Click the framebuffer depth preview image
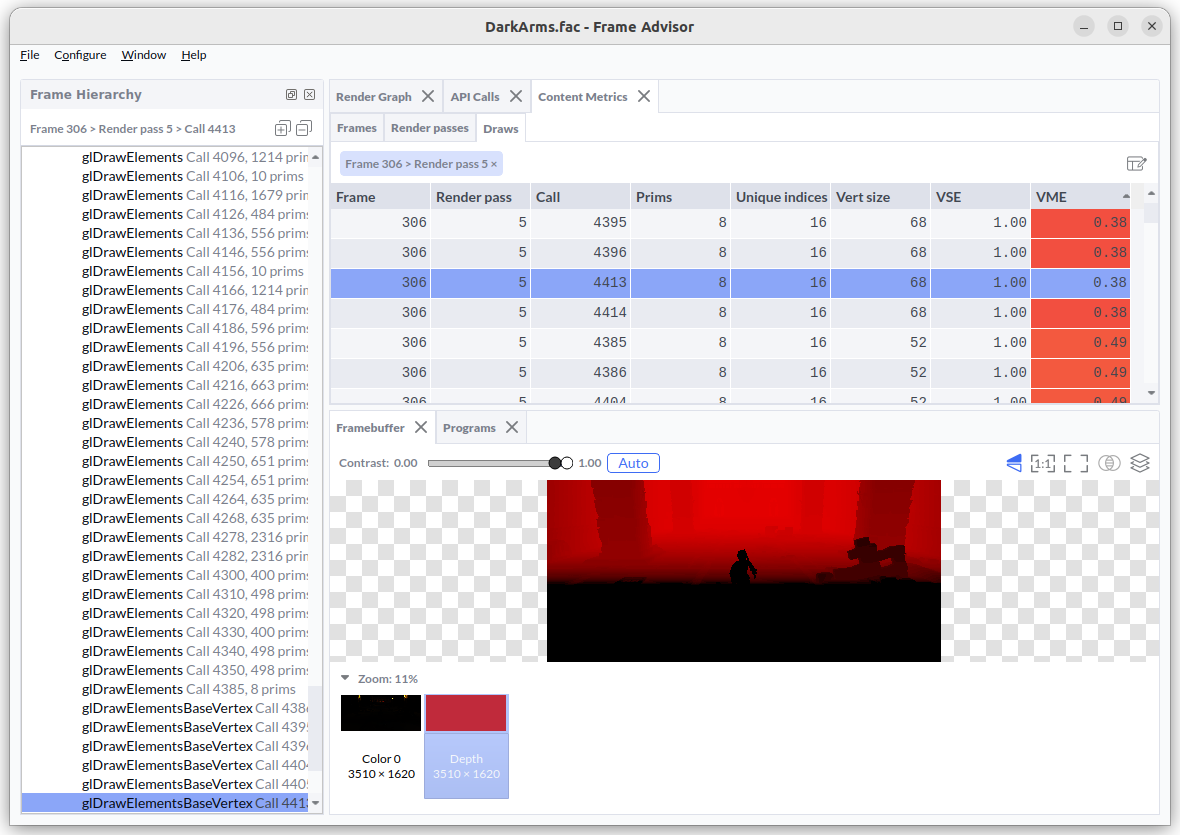This screenshot has height=835, width=1180. click(x=744, y=571)
